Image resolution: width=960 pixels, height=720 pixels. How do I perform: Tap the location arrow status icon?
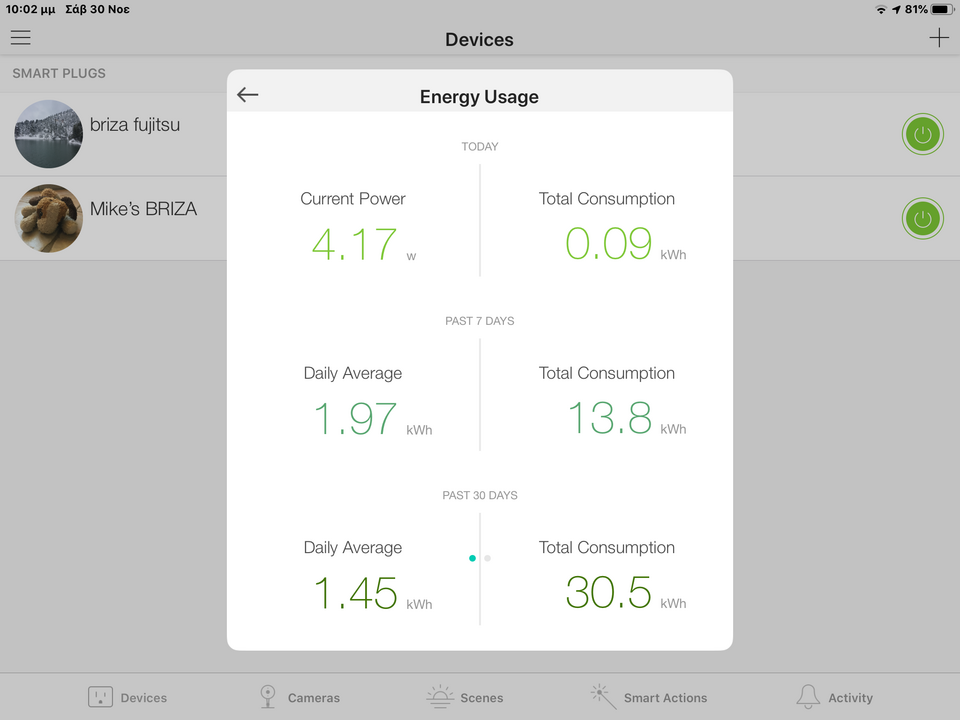pyautogui.click(x=896, y=9)
